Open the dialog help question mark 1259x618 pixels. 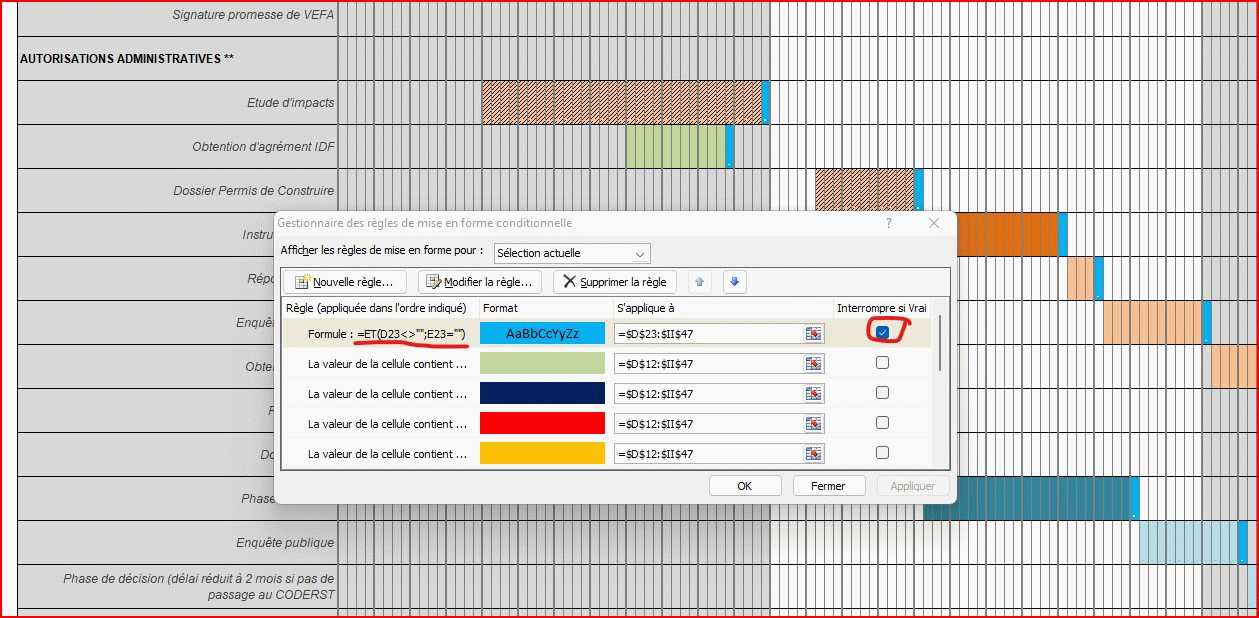(889, 223)
